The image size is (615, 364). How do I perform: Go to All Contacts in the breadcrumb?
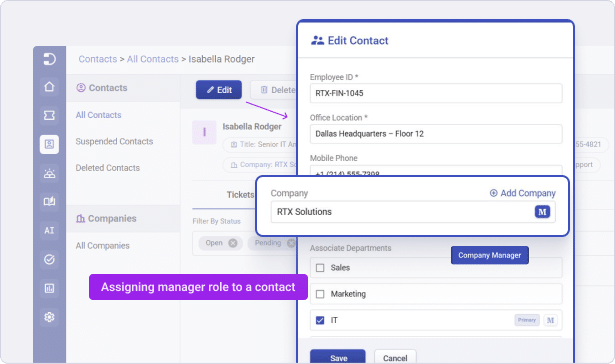point(153,59)
